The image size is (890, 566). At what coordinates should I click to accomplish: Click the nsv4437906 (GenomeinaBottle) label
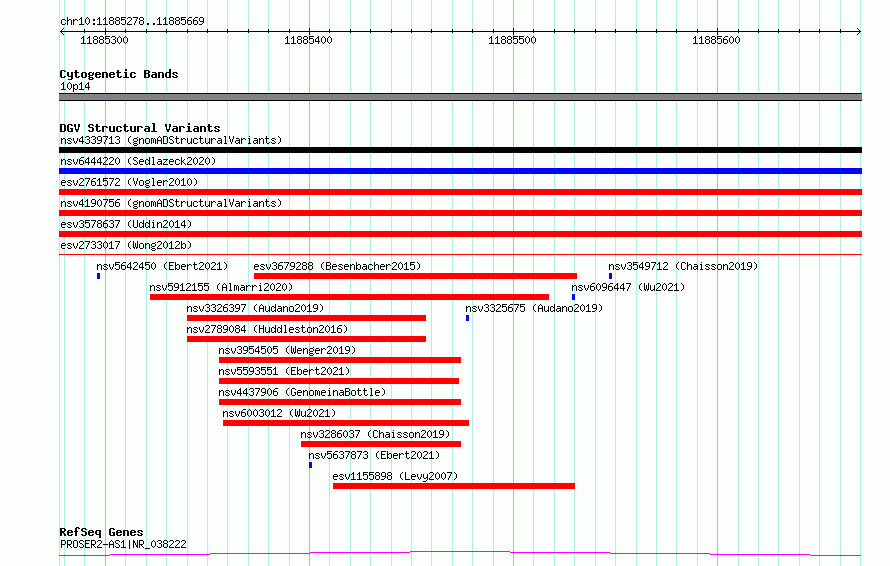[302, 392]
